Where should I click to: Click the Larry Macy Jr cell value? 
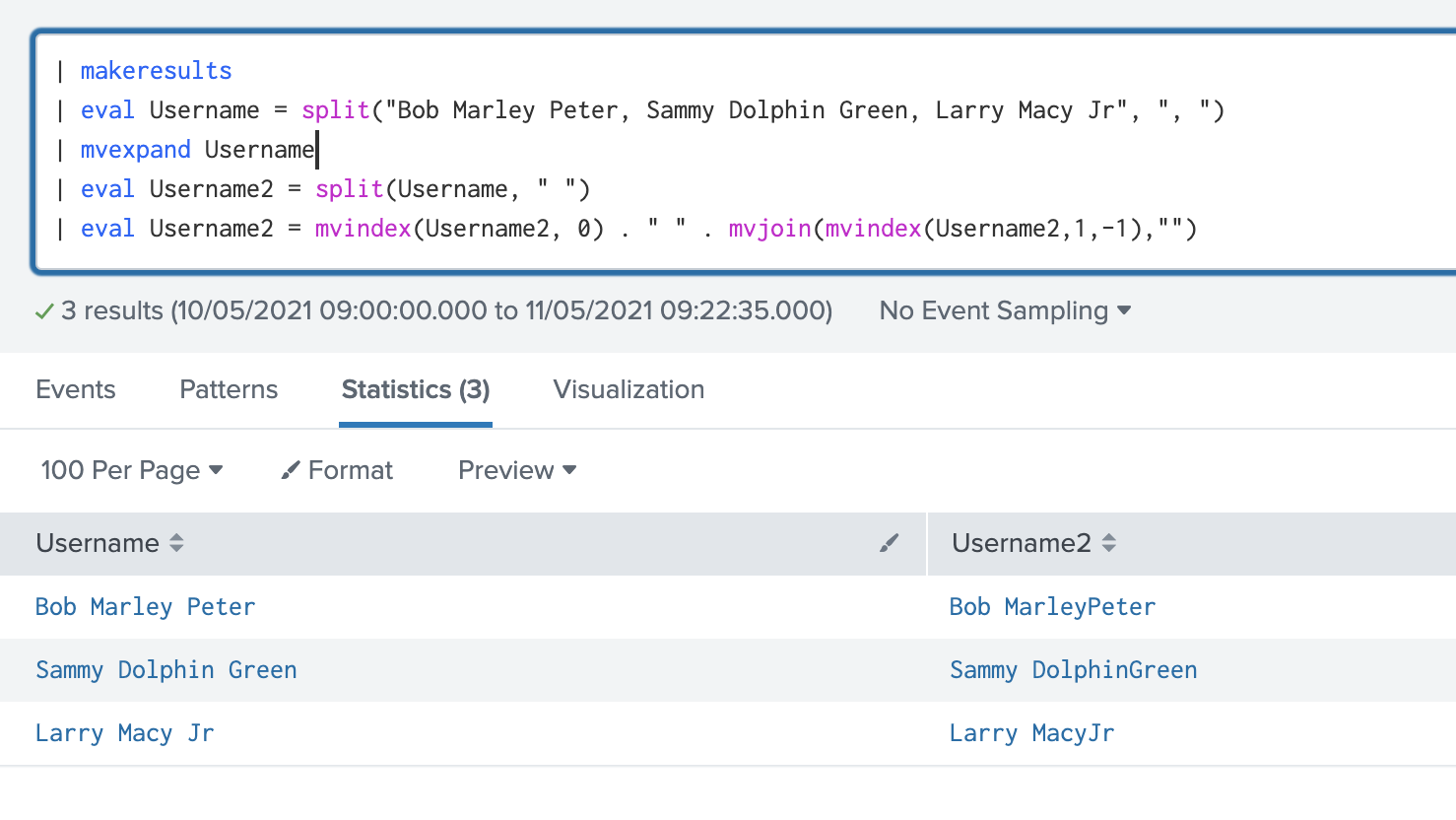click(124, 733)
